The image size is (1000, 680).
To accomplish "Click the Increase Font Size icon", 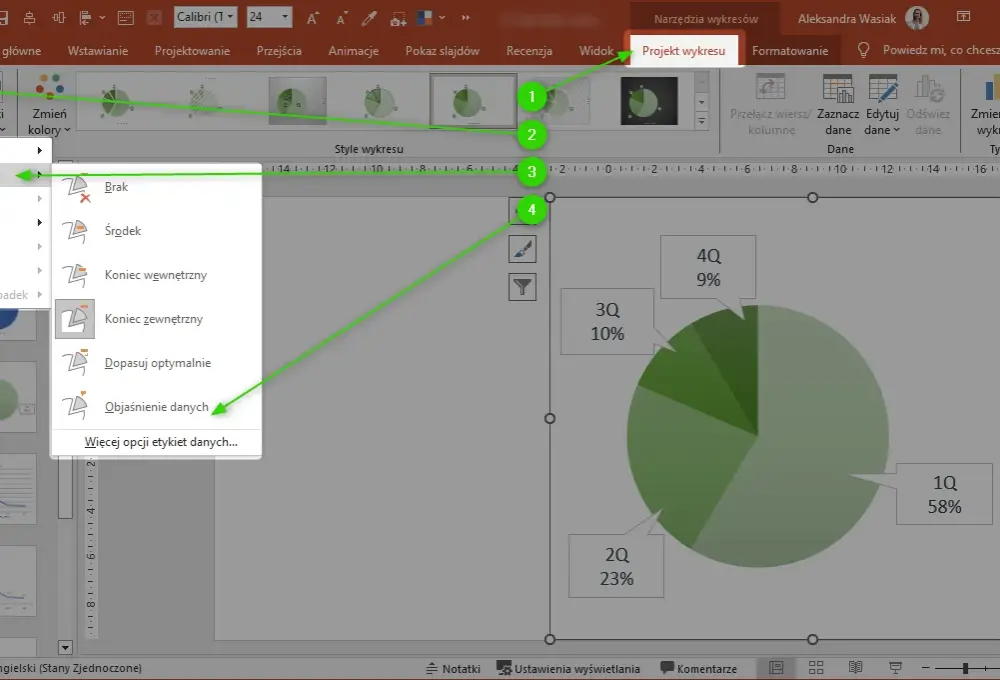I will 312,18.
